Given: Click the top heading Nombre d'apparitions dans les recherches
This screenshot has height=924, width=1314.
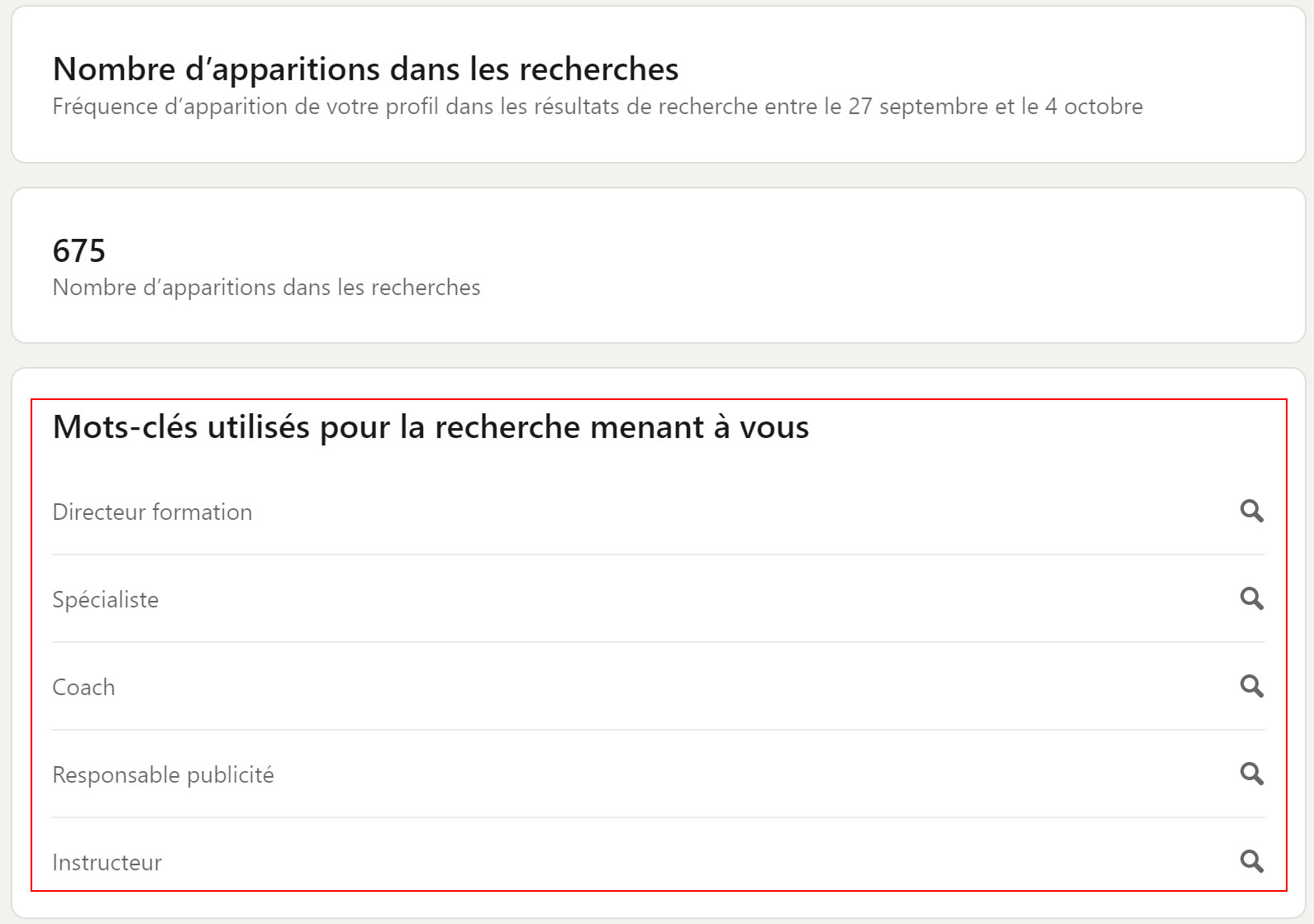Looking at the screenshot, I should (x=365, y=69).
